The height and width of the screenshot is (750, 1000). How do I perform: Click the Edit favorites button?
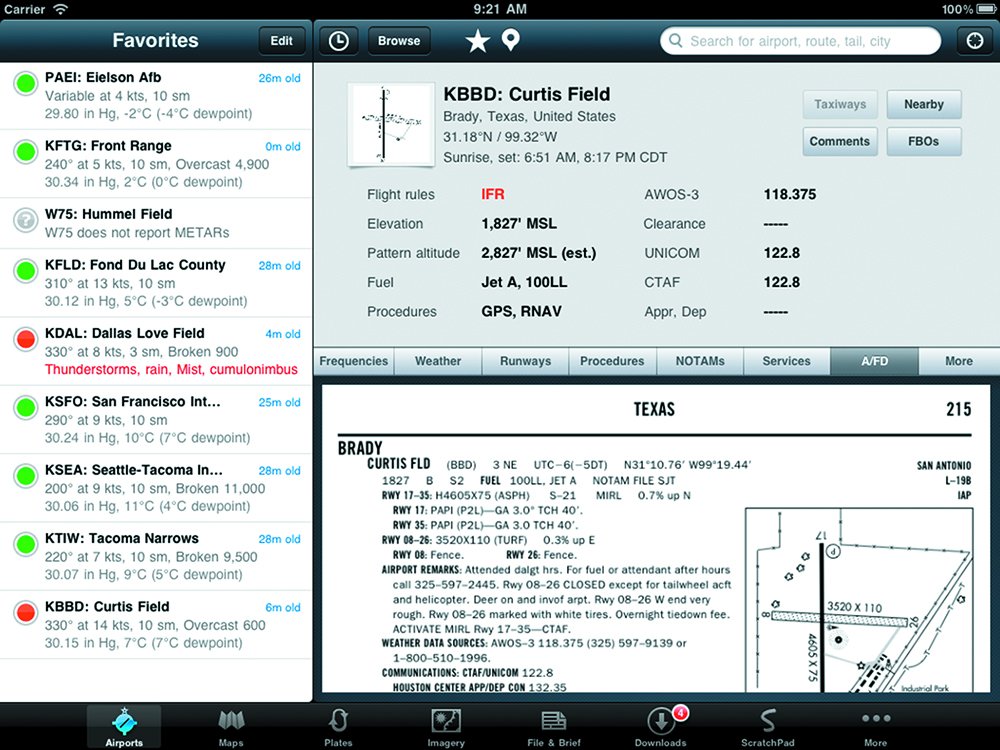pos(282,41)
